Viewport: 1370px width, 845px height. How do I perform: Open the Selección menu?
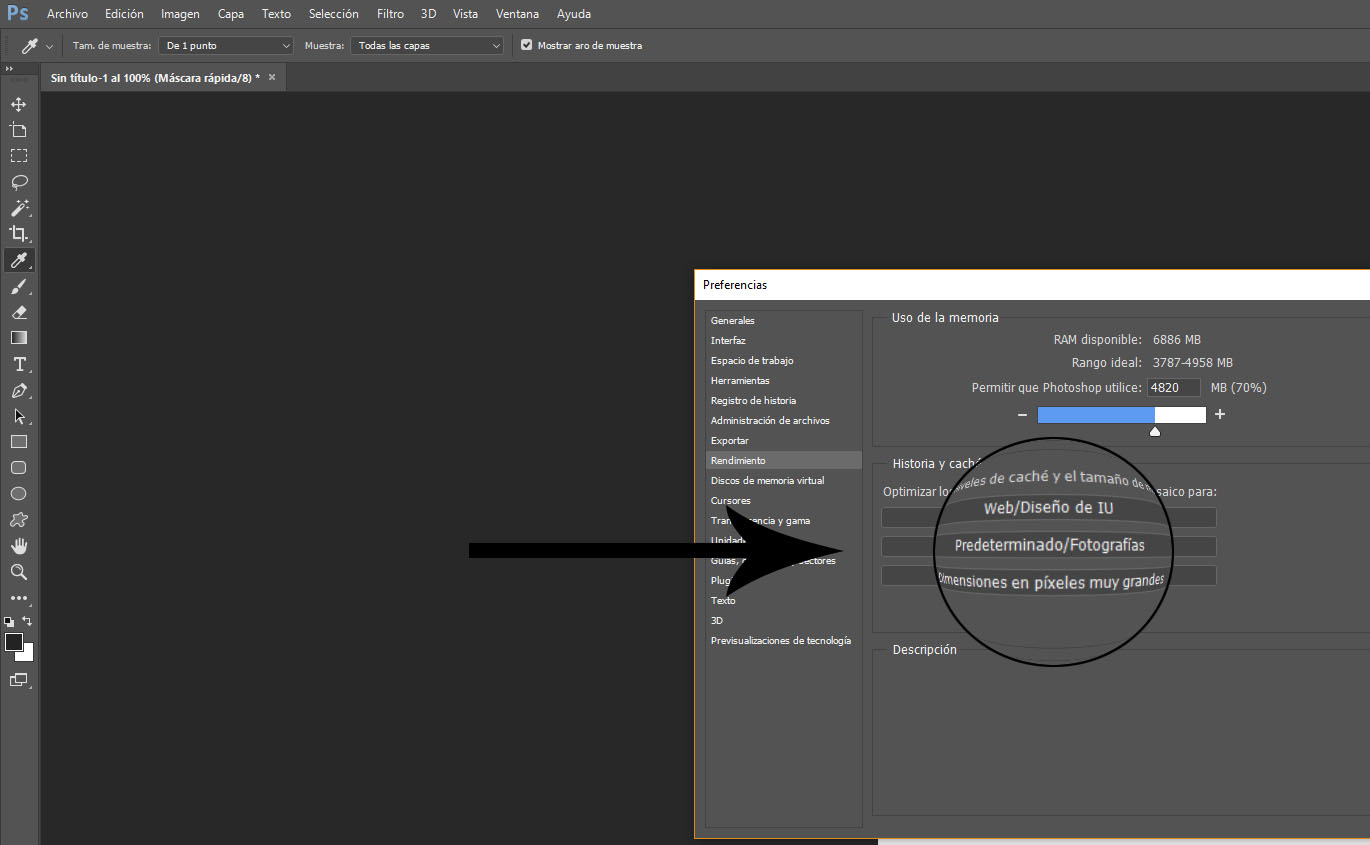pos(334,14)
